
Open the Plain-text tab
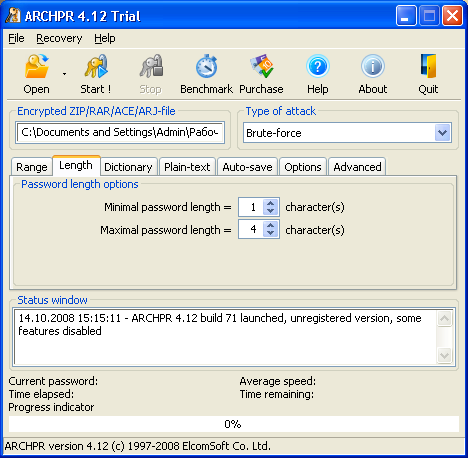click(x=187, y=167)
